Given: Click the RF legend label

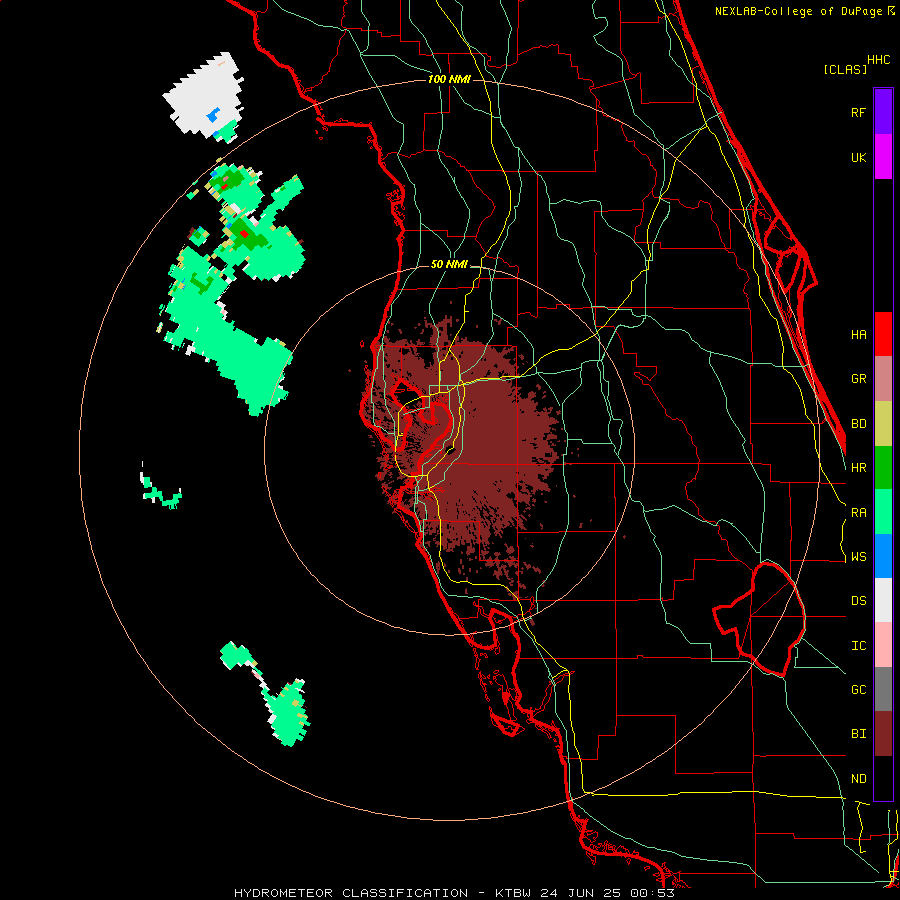Looking at the screenshot, I should [858, 112].
